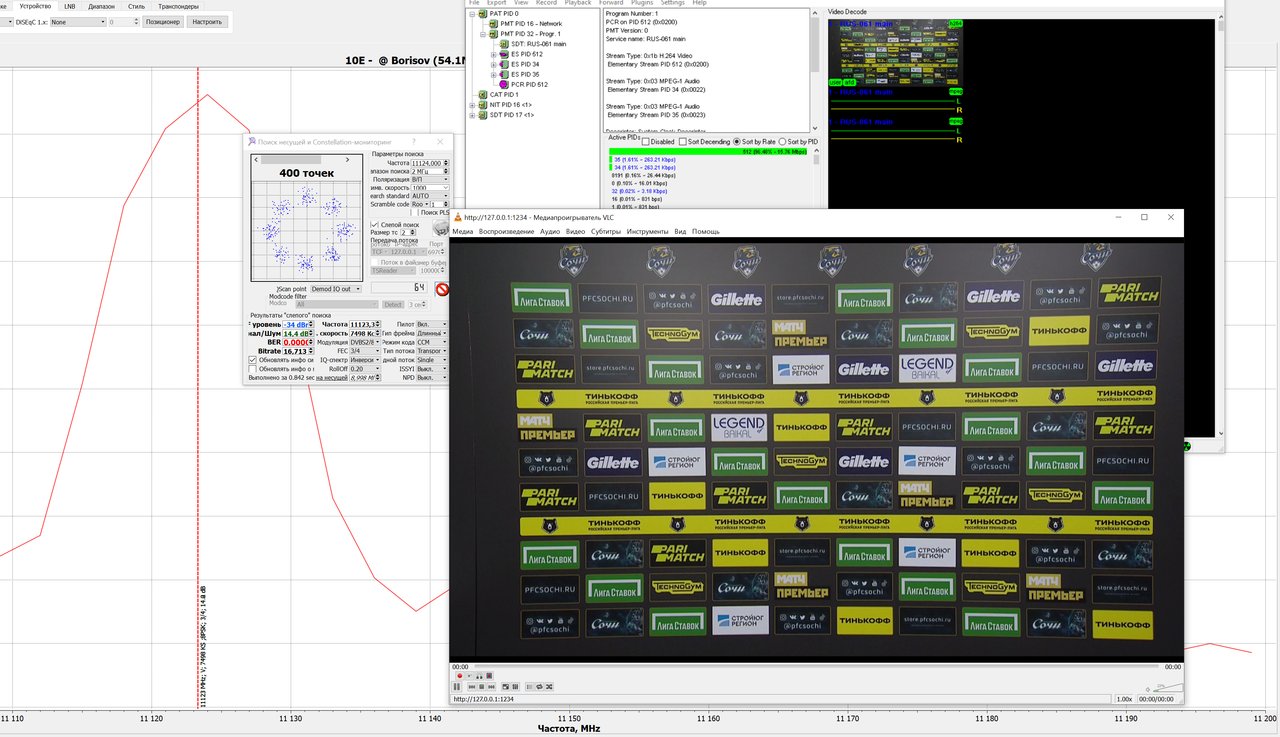Select the Sort by PID radio button
Image resolution: width=1280 pixels, height=737 pixels.
(782, 142)
